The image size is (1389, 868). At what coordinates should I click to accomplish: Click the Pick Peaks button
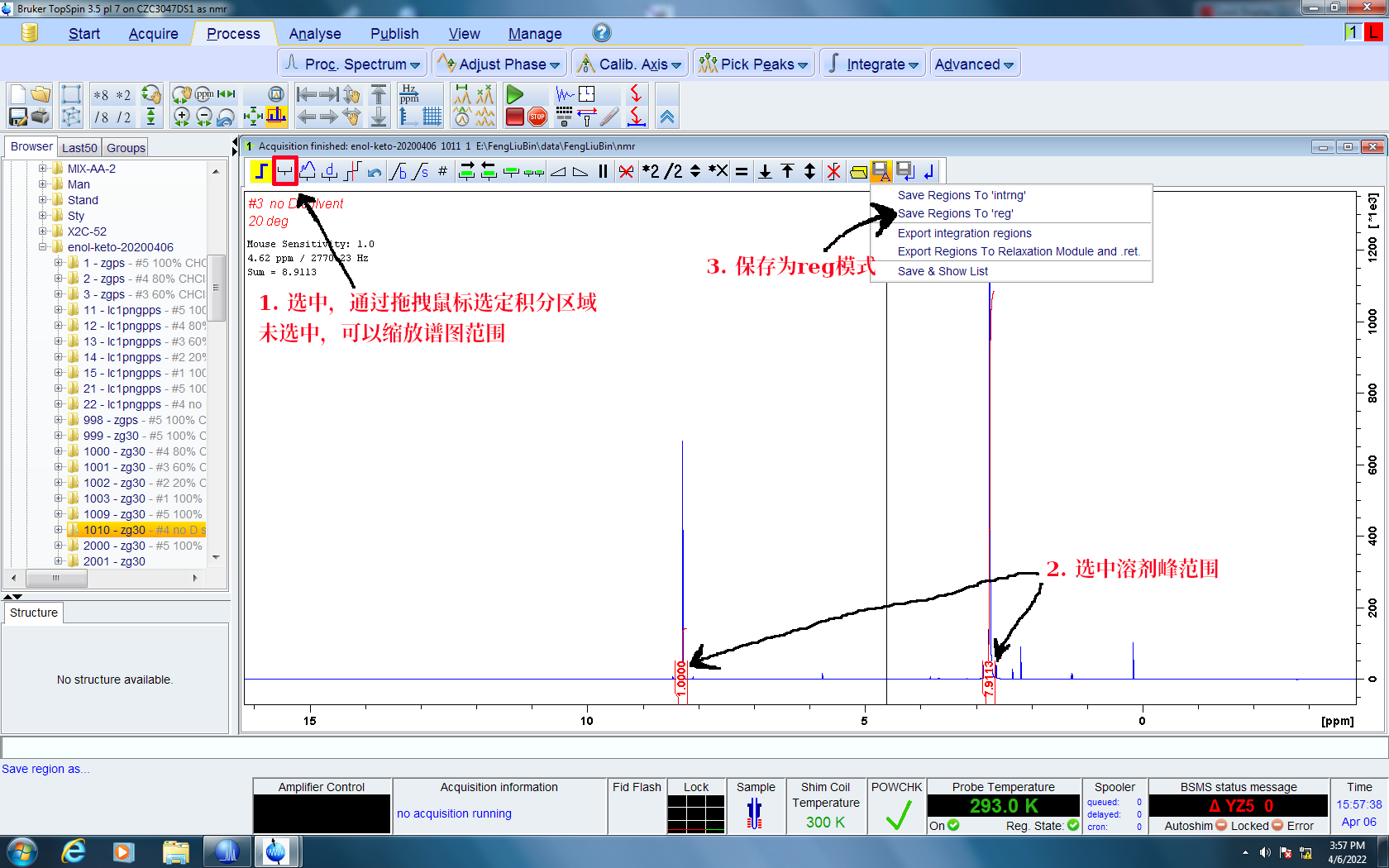(x=754, y=64)
